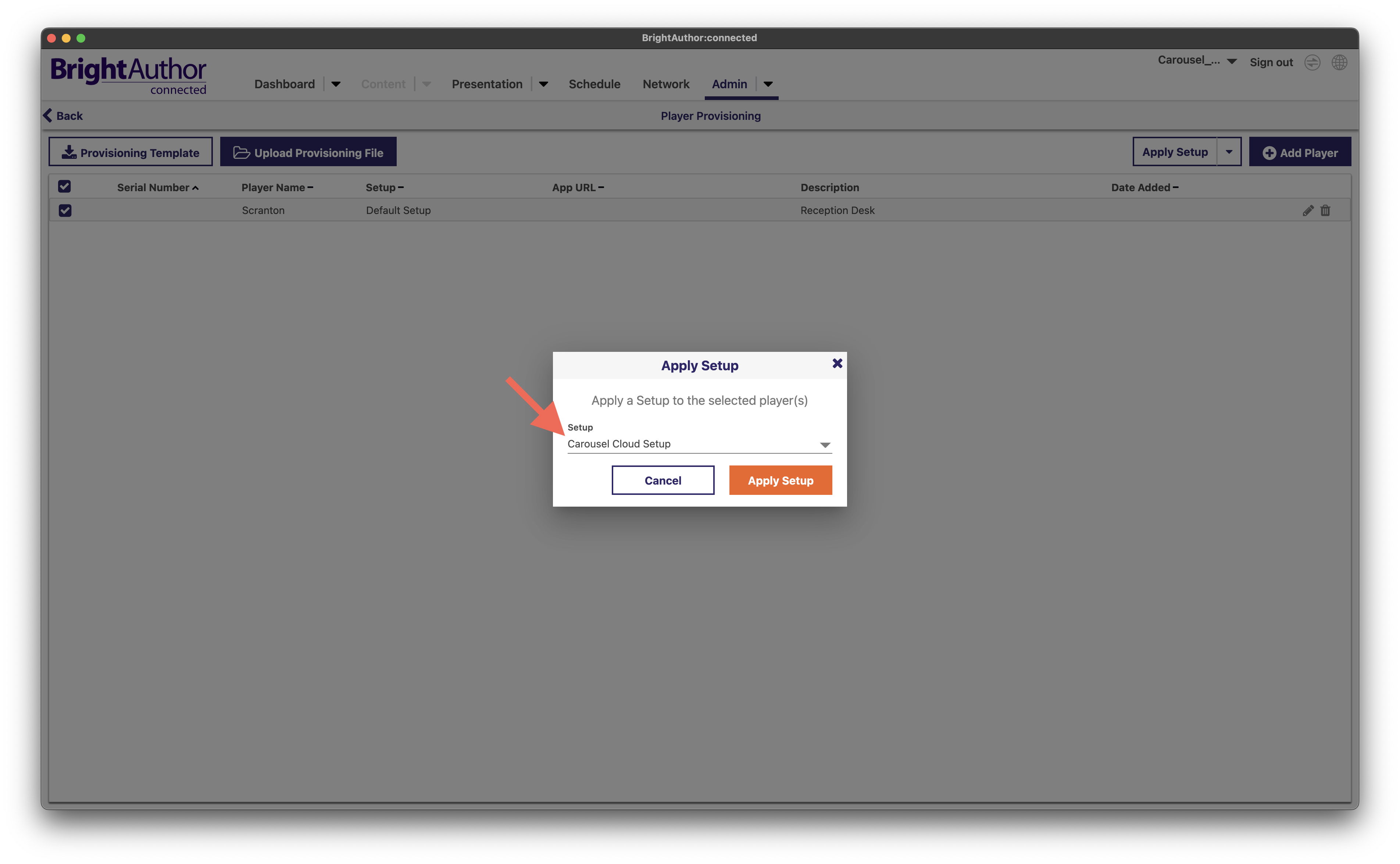Click the Default Setup cell
Viewport: 1400px width, 864px height.
398,210
